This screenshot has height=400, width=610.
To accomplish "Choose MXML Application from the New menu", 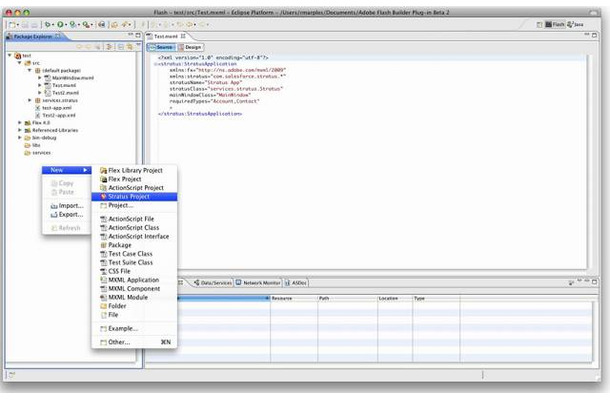I will point(134,280).
